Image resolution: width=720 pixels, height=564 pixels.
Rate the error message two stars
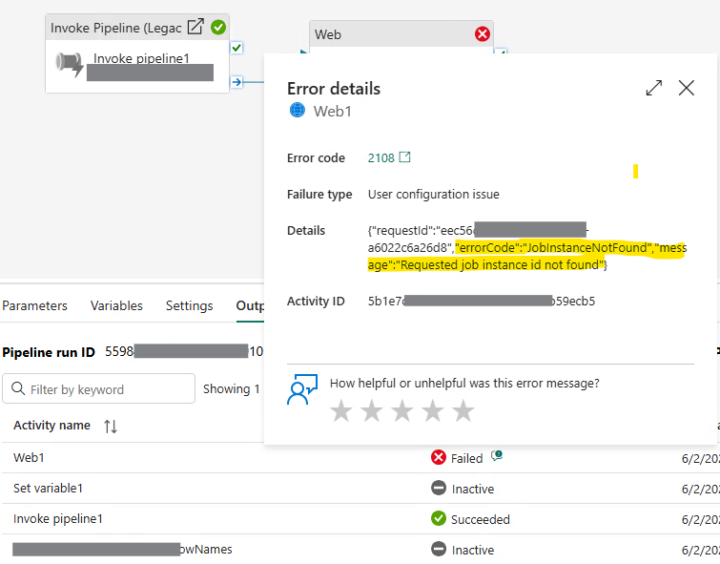click(x=371, y=411)
